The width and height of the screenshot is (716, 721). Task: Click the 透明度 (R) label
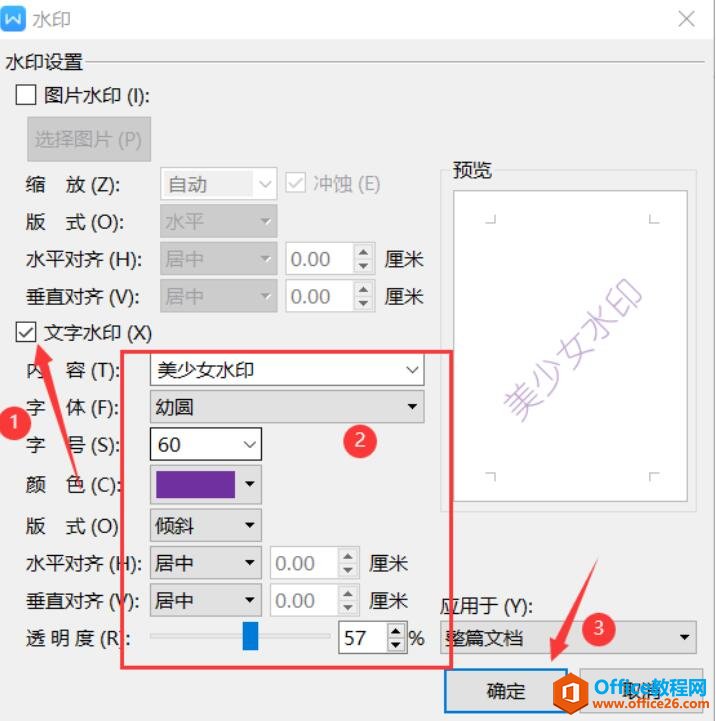point(78,638)
